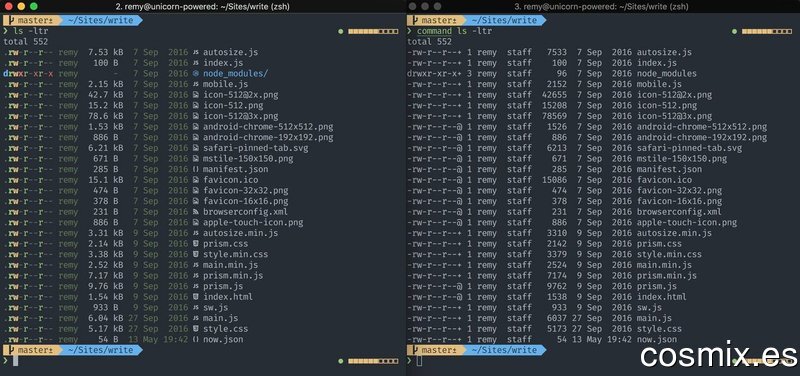The image size is (800, 376).
Task: Click the ~/Sites/write path segment in left bottom prompt
Action: click(100, 350)
